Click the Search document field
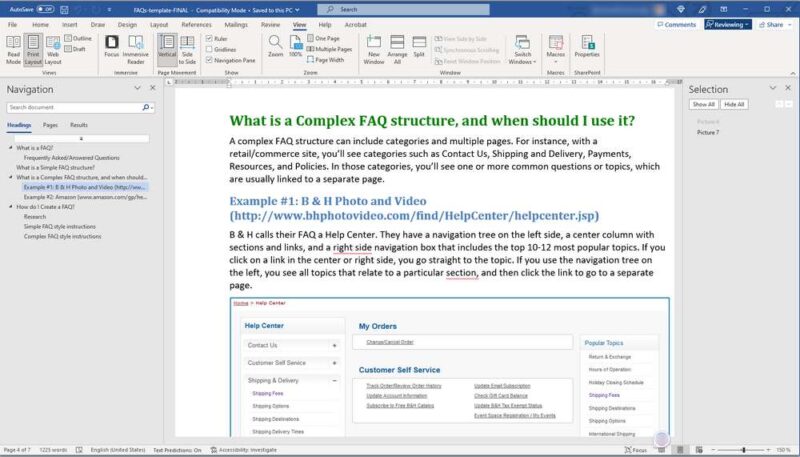800x457 pixels. point(74,108)
